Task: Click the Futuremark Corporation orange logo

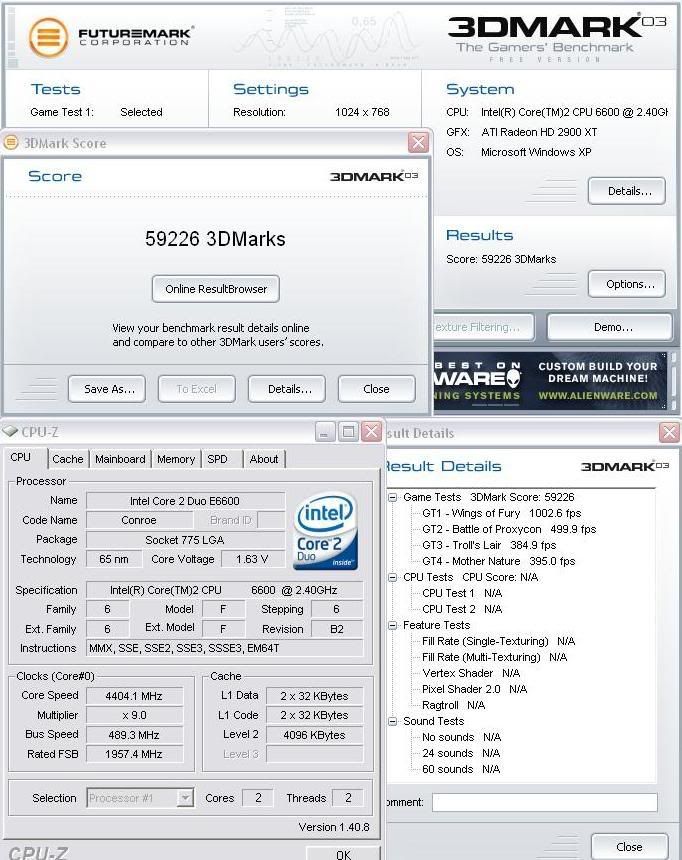Action: click(48, 37)
